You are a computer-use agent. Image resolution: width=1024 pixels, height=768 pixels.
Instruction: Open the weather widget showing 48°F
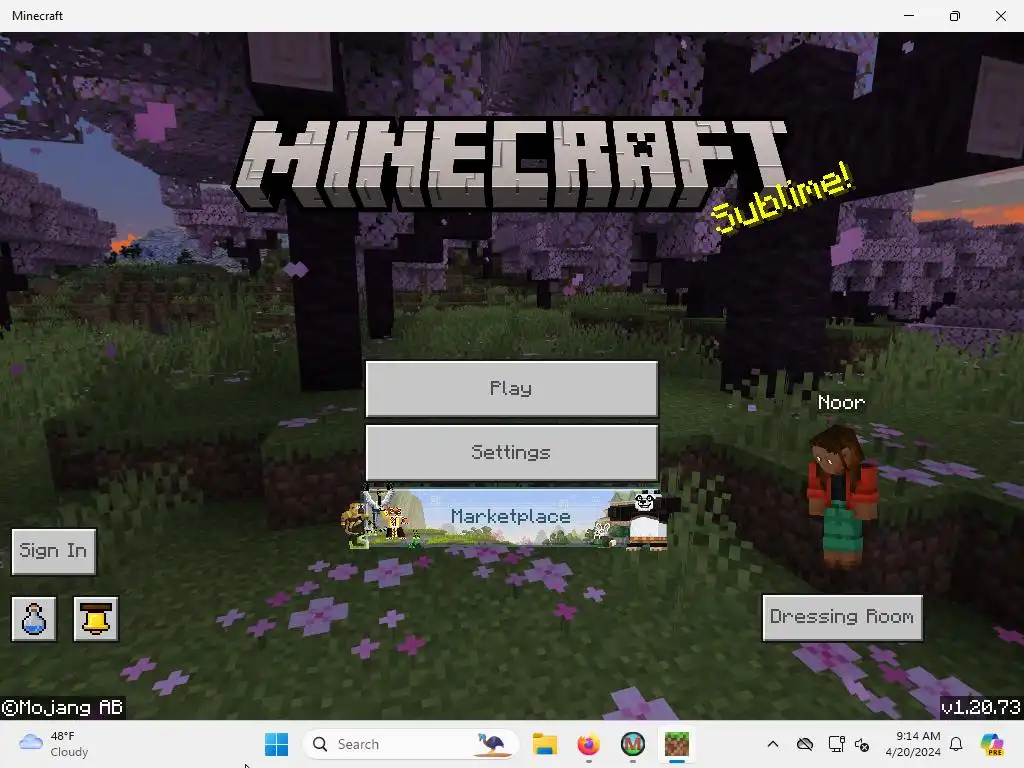(54, 744)
